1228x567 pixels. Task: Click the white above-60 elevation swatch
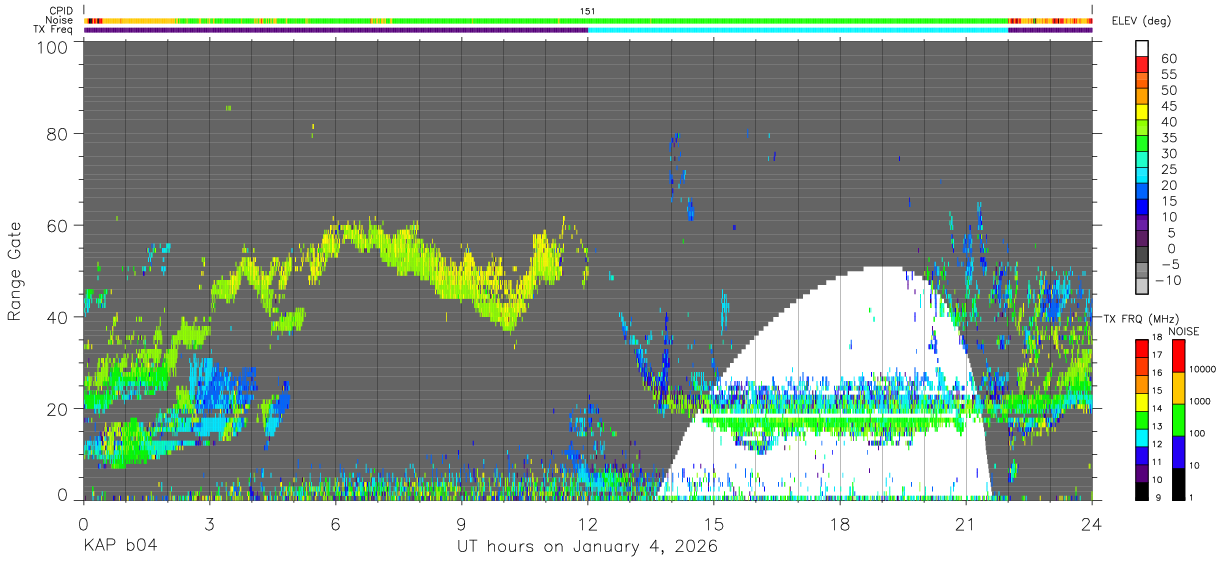[x=1142, y=48]
